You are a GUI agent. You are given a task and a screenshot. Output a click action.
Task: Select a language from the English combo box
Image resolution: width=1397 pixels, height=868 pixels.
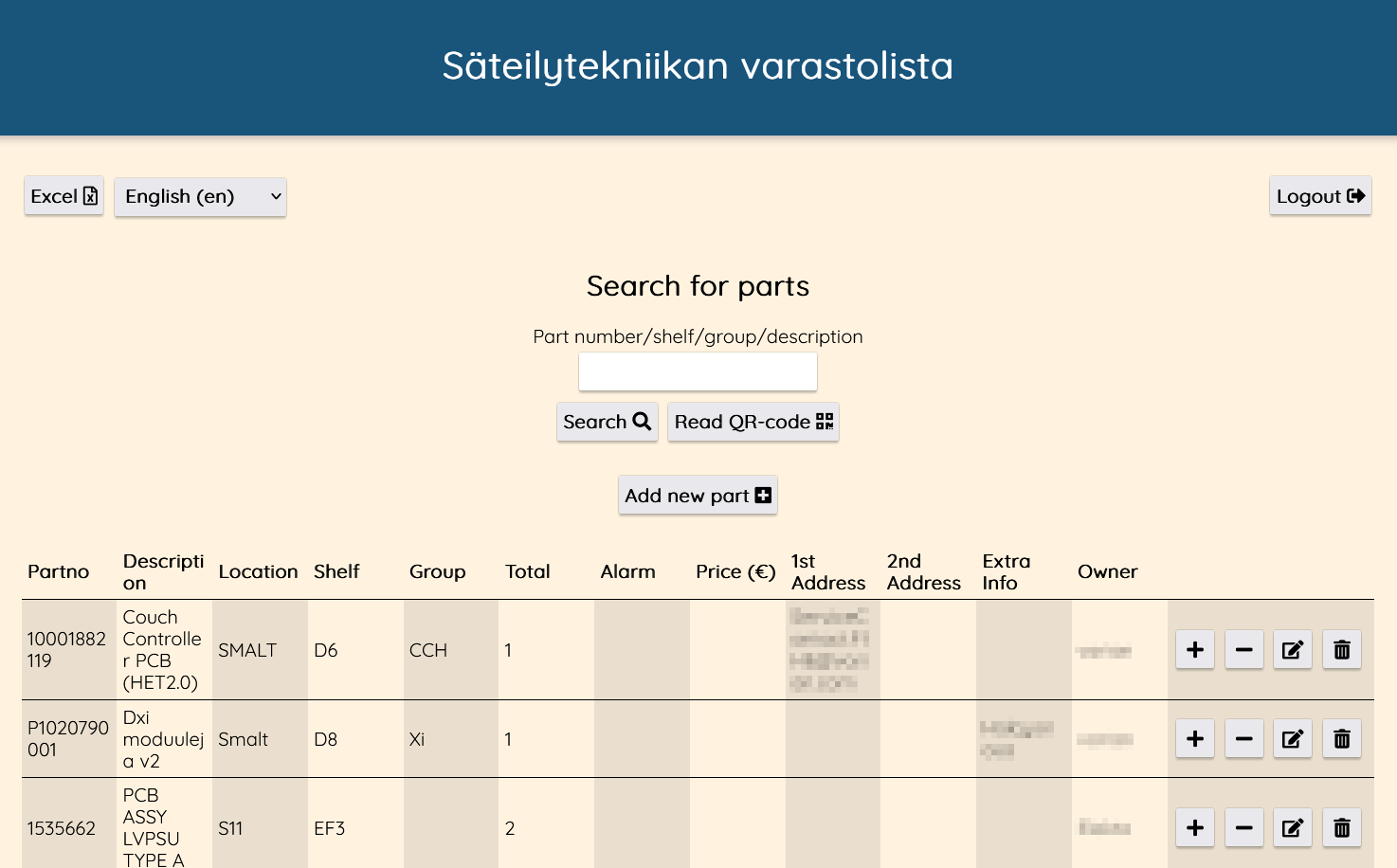pos(199,196)
